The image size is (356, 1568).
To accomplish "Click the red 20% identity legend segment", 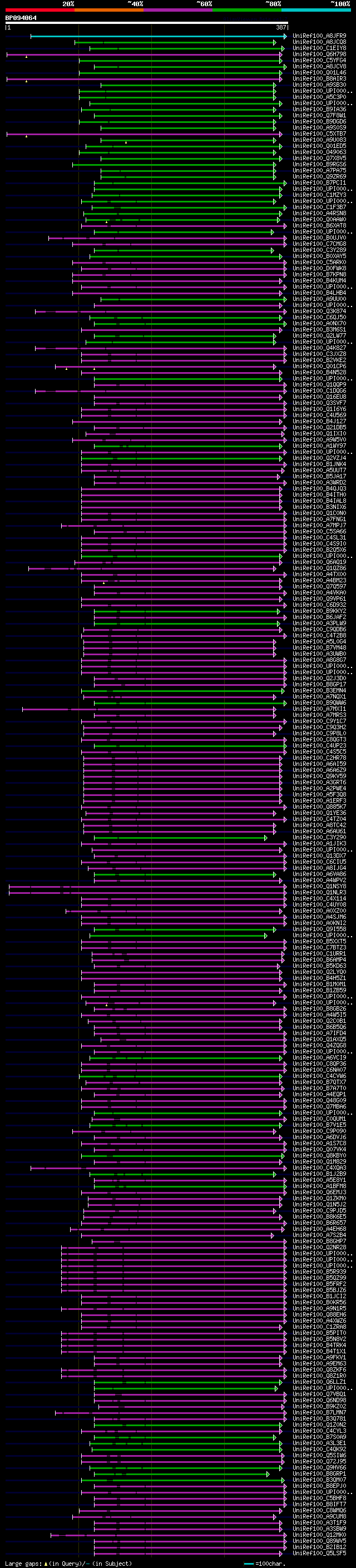I will 39,10.
